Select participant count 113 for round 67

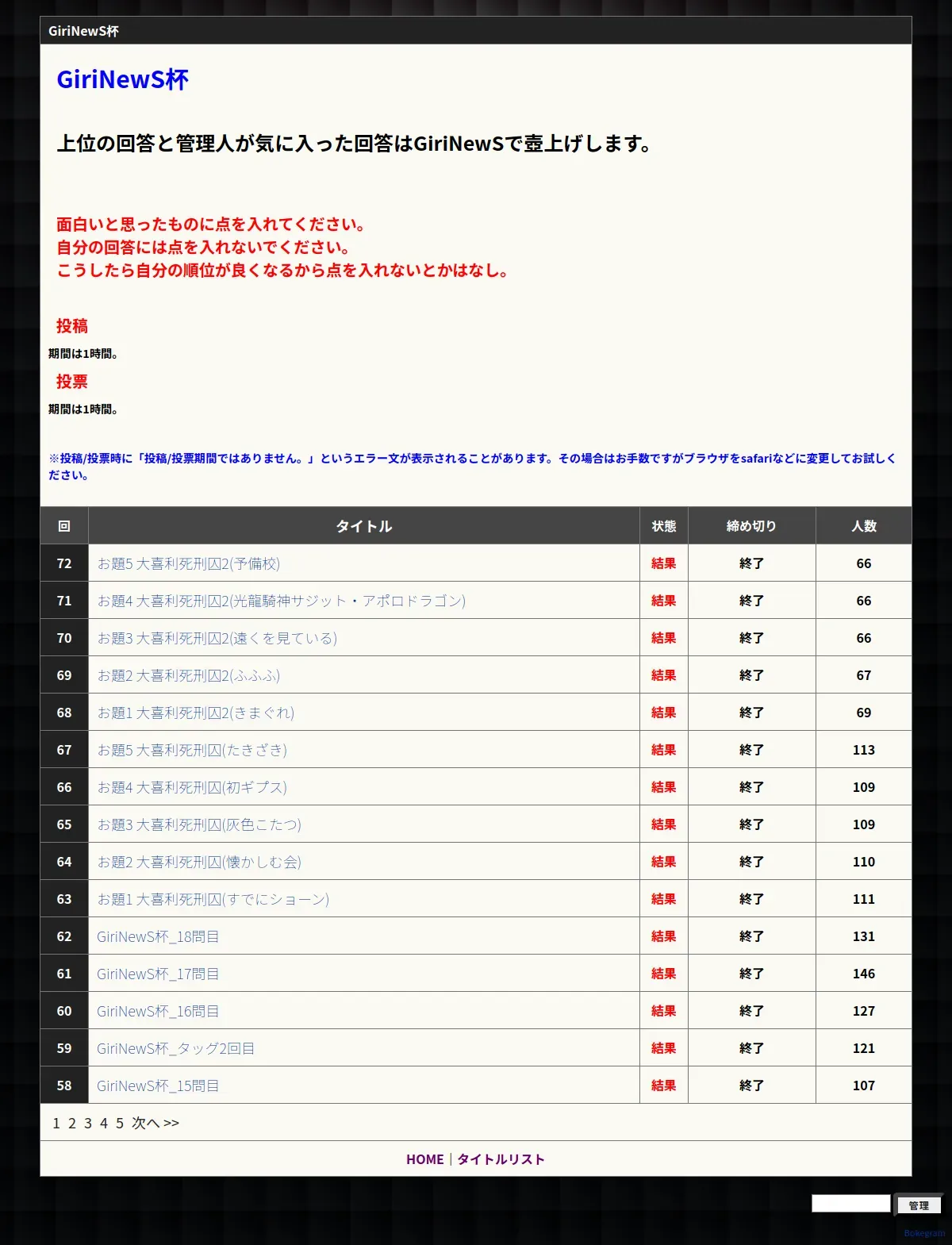(x=864, y=750)
